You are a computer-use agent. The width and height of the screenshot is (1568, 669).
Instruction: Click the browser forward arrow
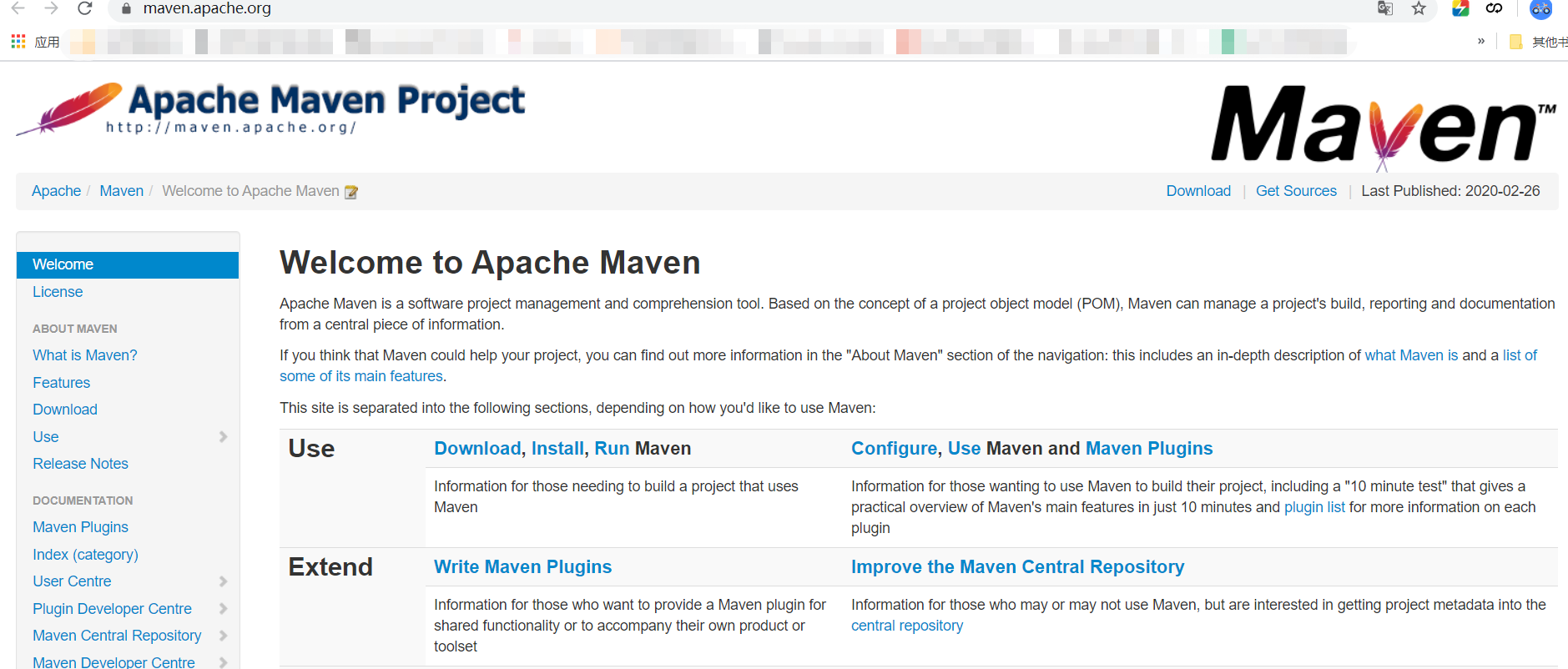51,8
